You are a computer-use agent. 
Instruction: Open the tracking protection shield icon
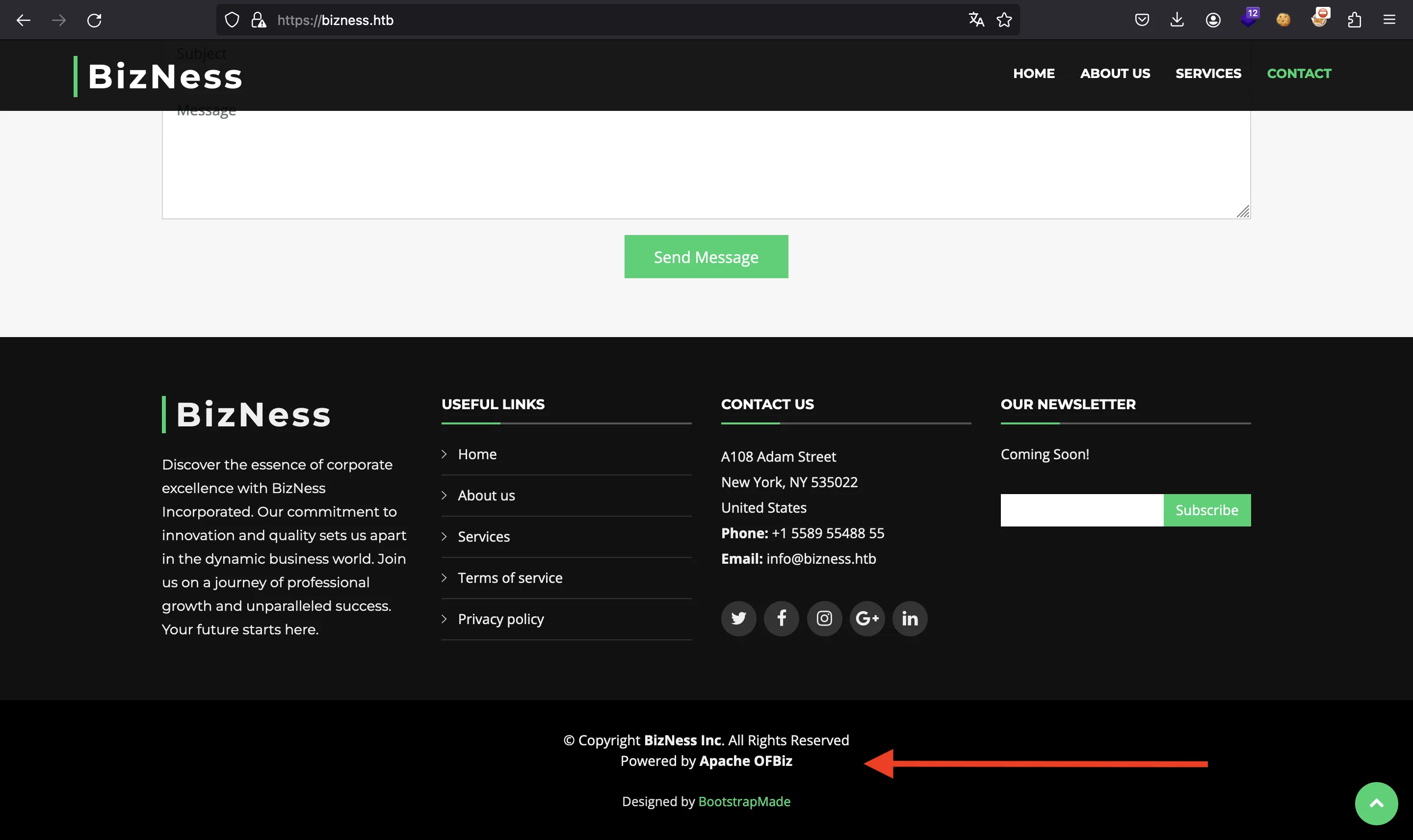pos(232,21)
